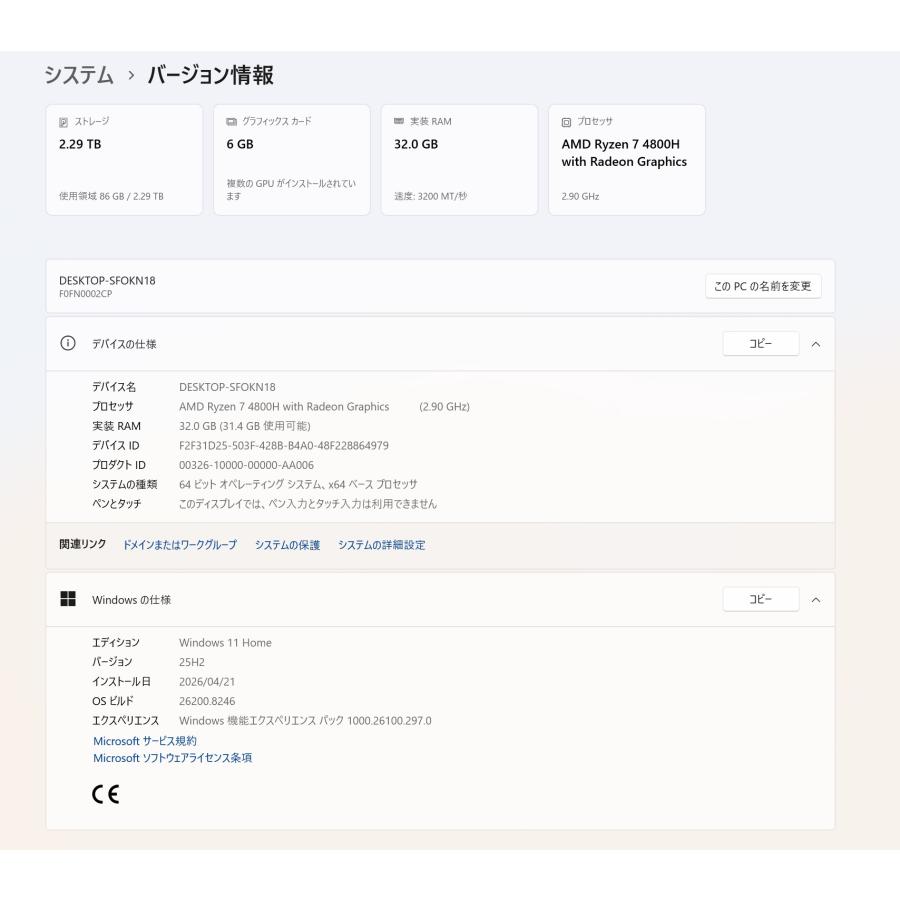Open システムの詳細設定 link
The height and width of the screenshot is (900, 900).
pyautogui.click(x=382, y=545)
